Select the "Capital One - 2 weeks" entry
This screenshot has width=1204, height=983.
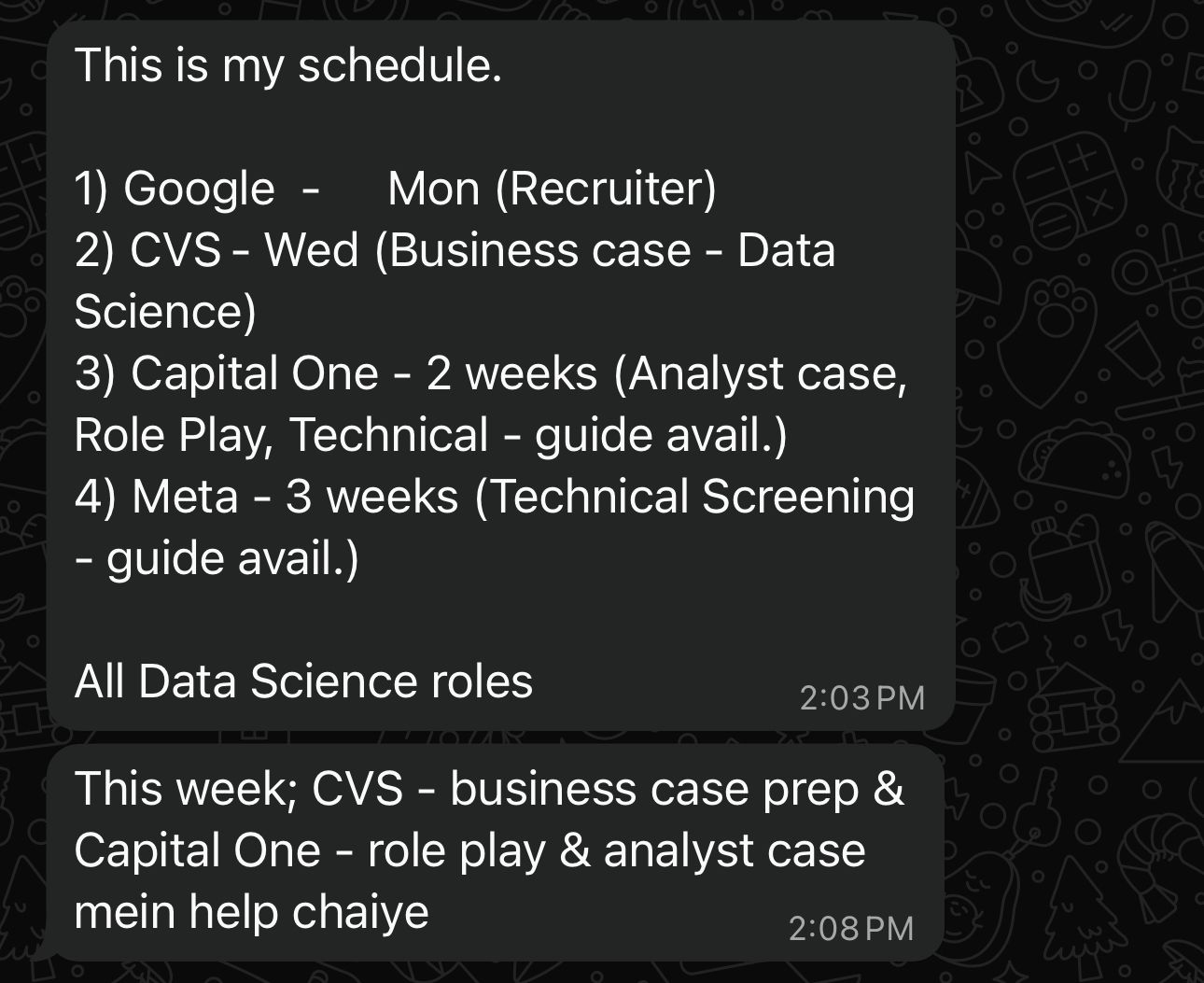point(364,374)
